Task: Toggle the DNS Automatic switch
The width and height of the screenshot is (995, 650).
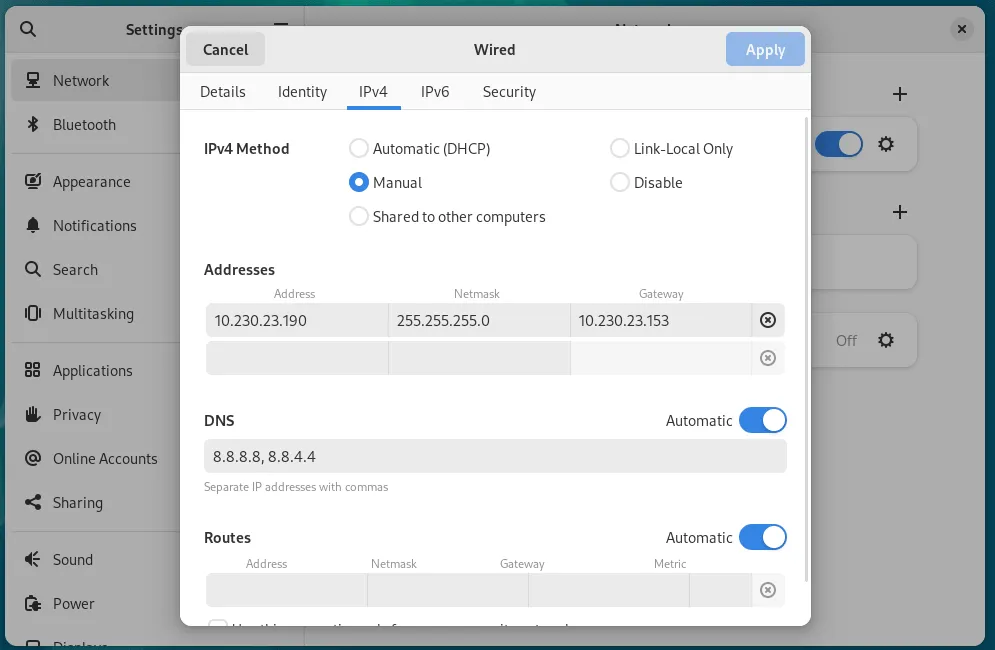Action: click(762, 421)
